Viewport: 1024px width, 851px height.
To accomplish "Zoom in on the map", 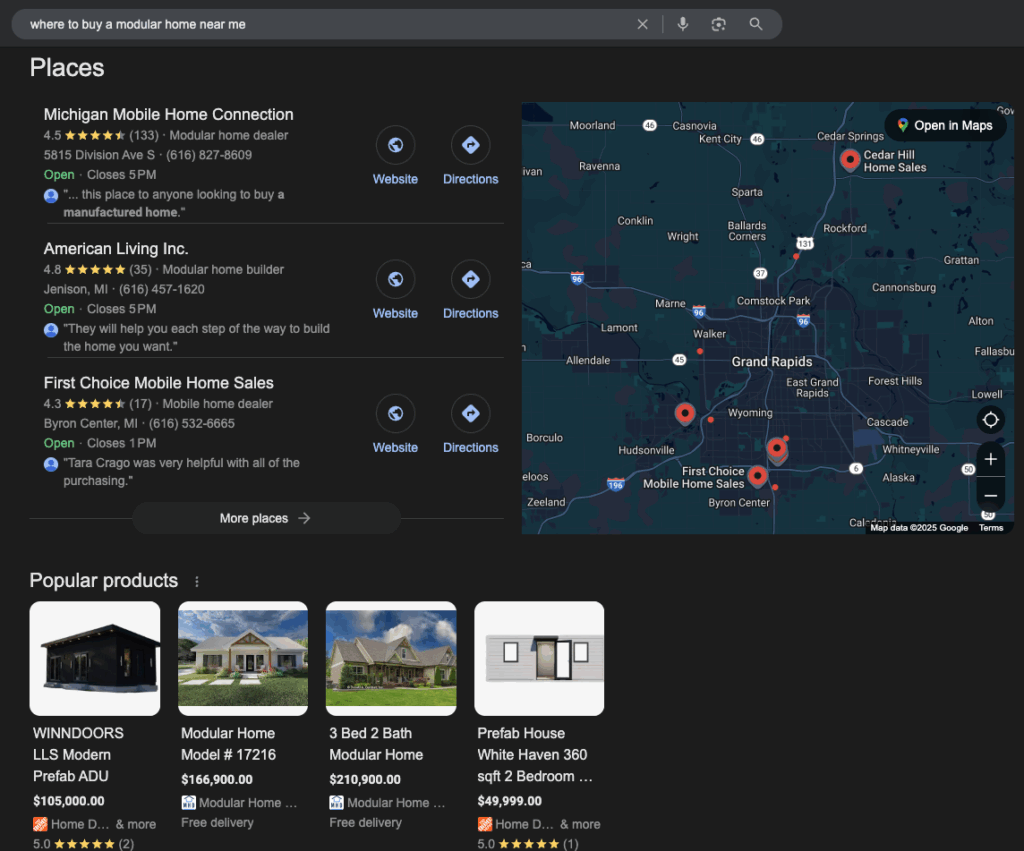I will pyautogui.click(x=990, y=459).
